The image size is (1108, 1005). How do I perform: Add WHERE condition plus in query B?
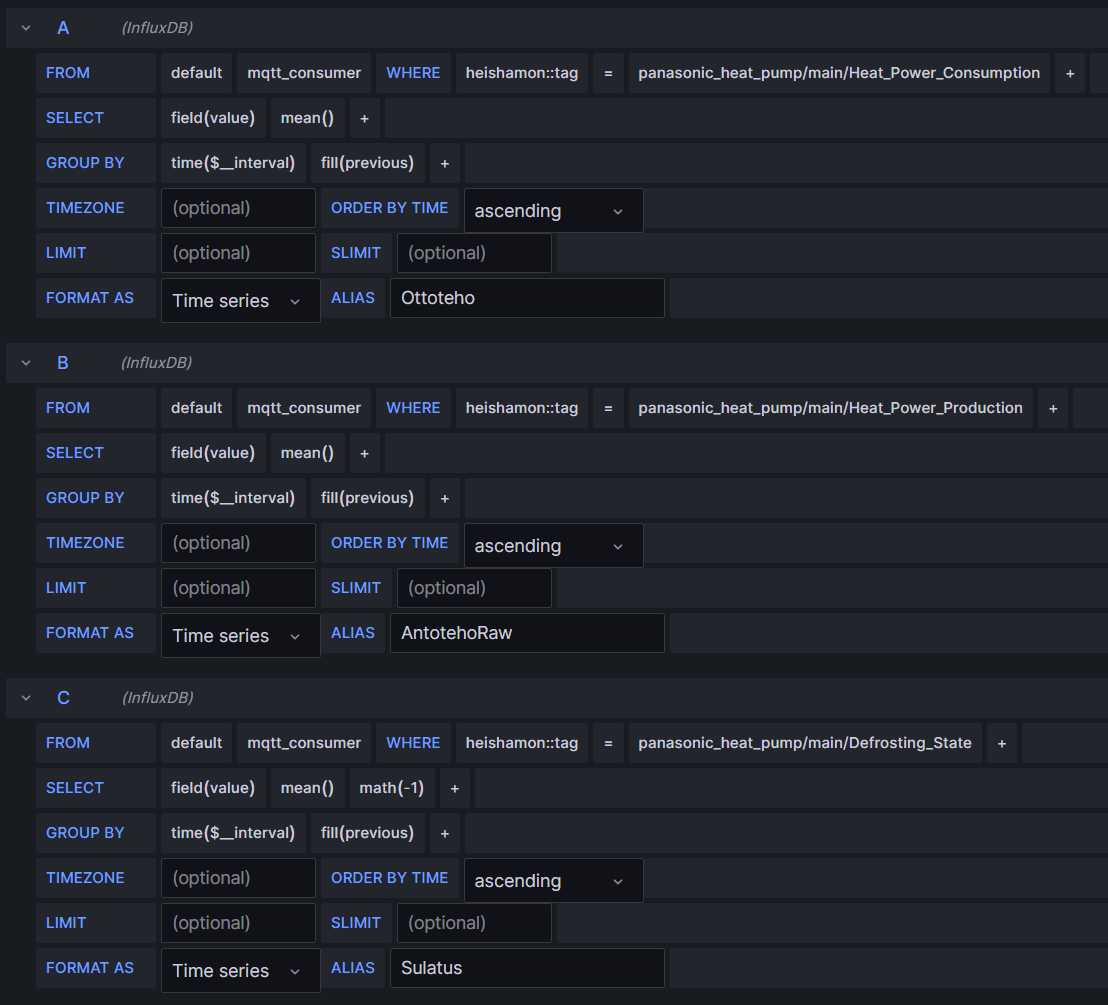click(x=1053, y=409)
